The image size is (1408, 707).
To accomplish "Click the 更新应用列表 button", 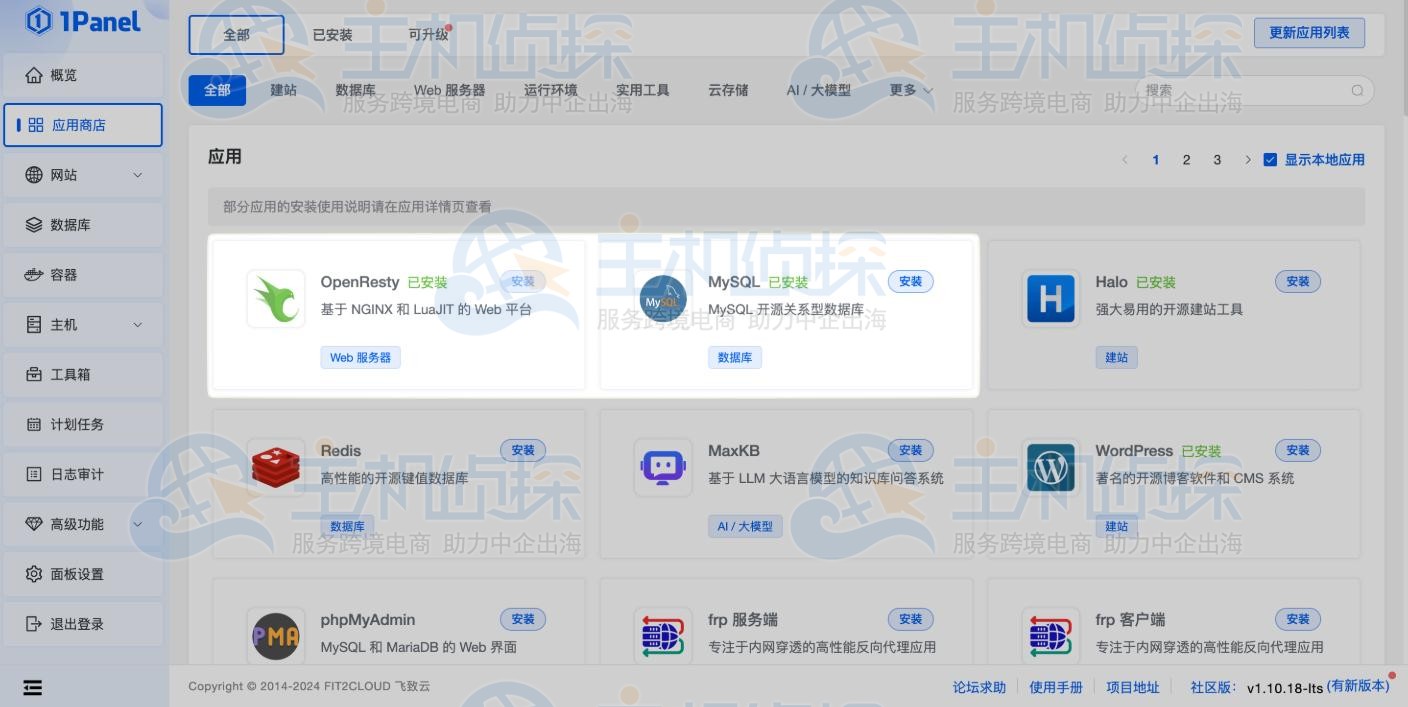I will 1309,32.
